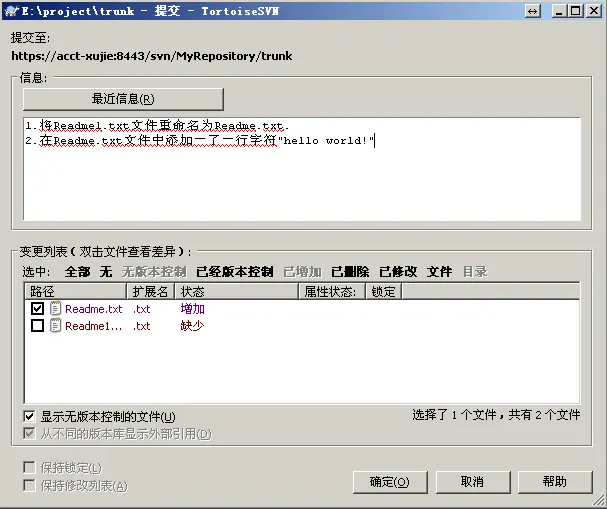Click the 增加 status text

(x=192, y=309)
